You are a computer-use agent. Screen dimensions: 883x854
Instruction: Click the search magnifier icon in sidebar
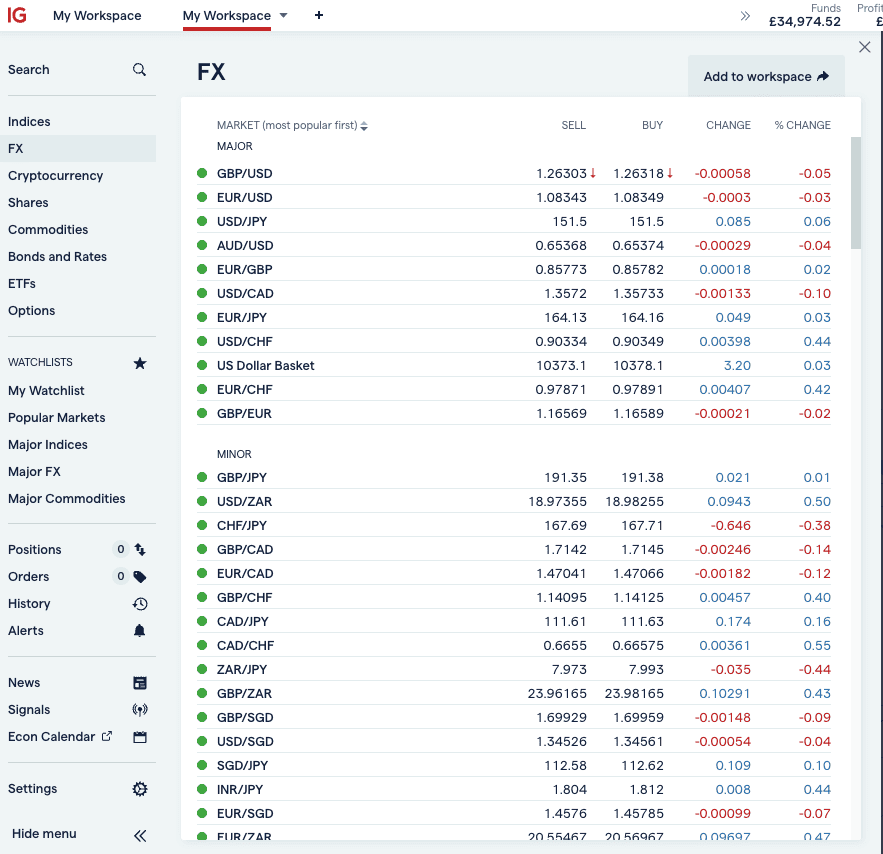(x=139, y=70)
